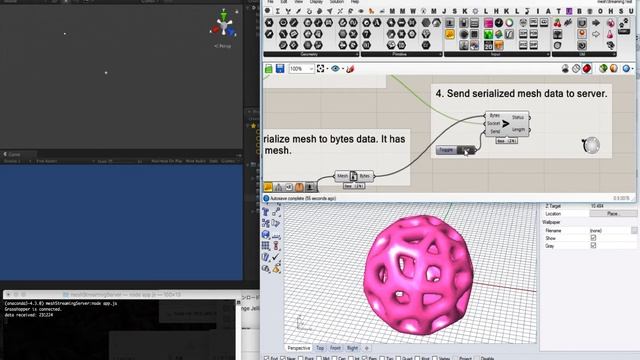Toggle the Near osnap checkbox
The height and width of the screenshot is (360, 640).
pyautogui.click(x=283, y=358)
